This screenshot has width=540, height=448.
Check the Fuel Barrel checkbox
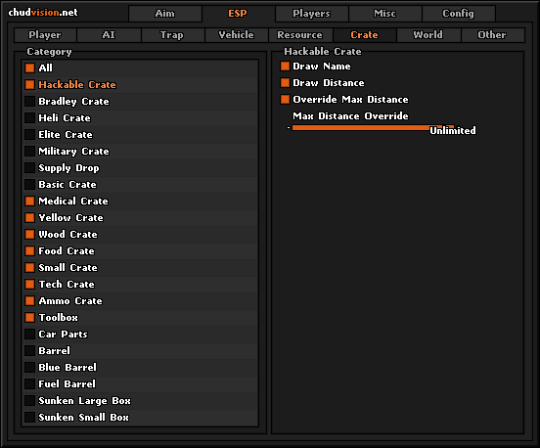click(x=30, y=384)
